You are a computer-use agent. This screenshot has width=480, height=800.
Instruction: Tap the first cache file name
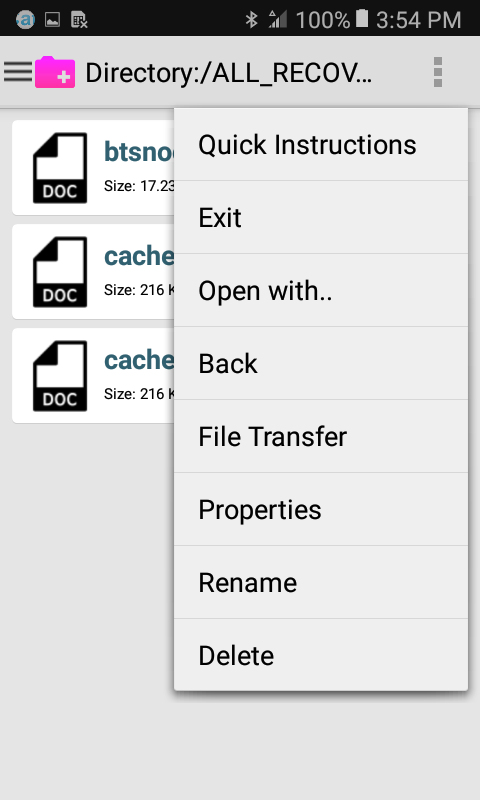(x=139, y=256)
